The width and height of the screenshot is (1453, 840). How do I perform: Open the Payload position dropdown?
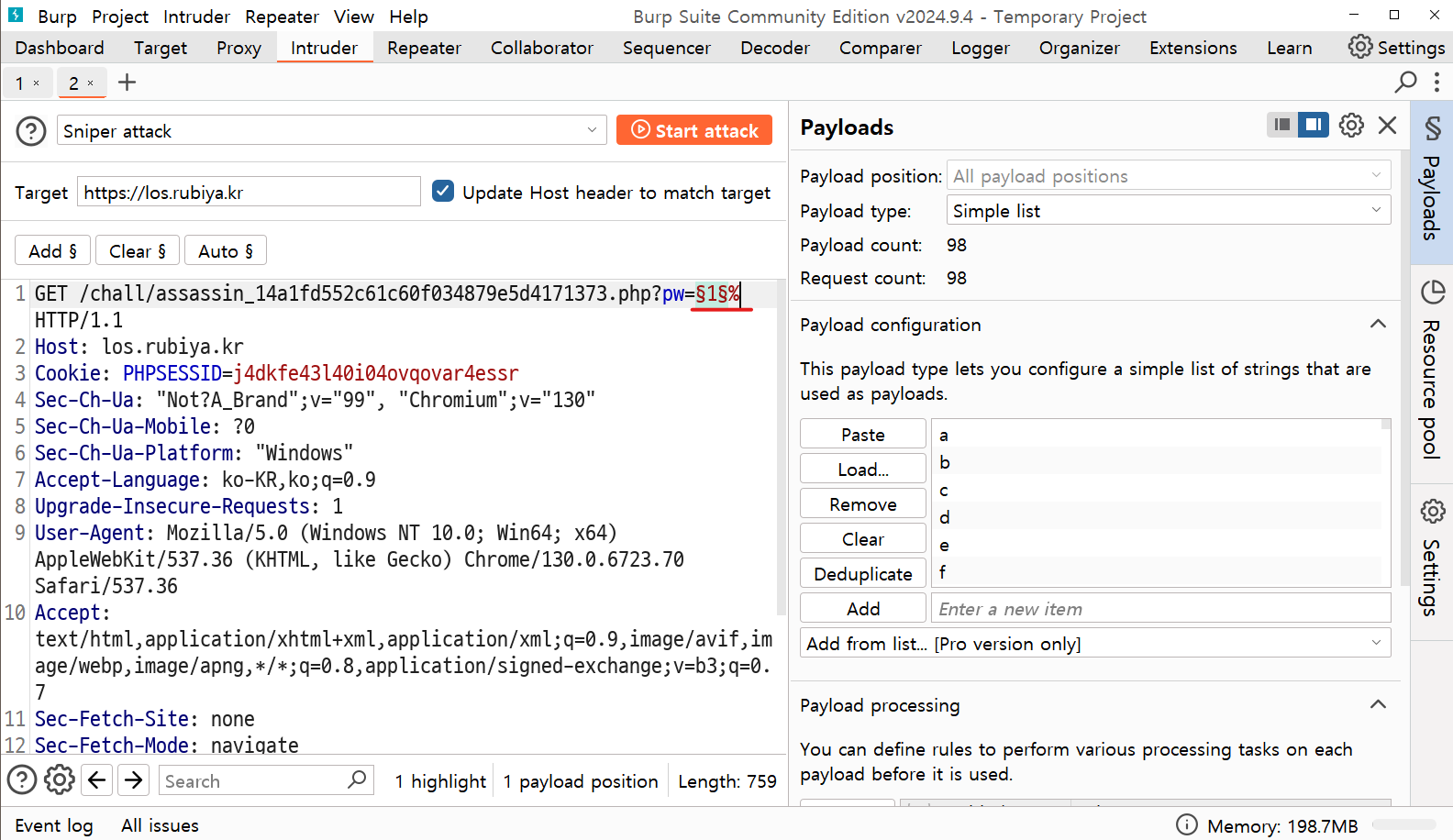[x=1169, y=175]
